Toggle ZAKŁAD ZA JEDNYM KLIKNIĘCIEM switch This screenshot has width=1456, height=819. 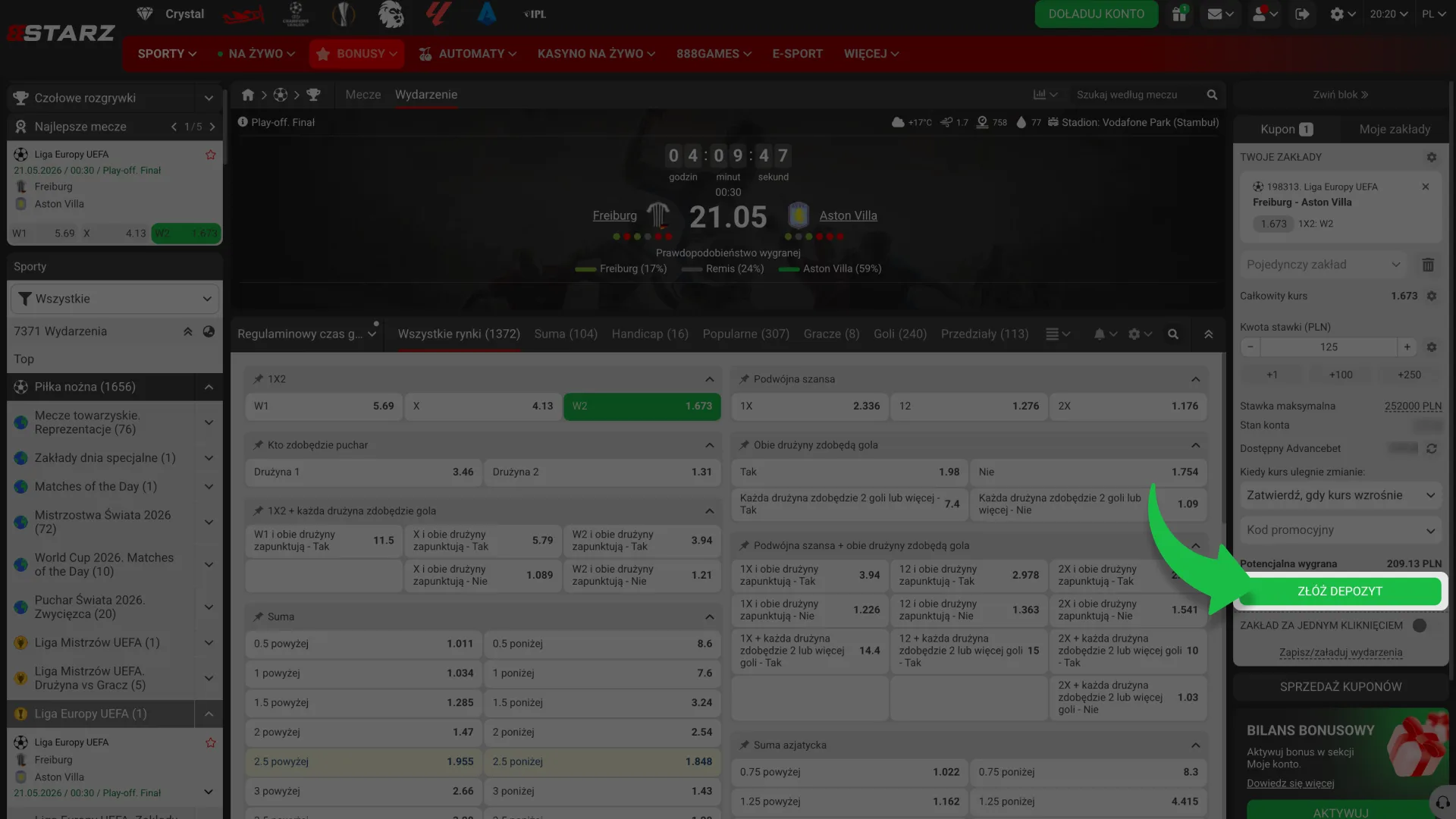tap(1420, 626)
